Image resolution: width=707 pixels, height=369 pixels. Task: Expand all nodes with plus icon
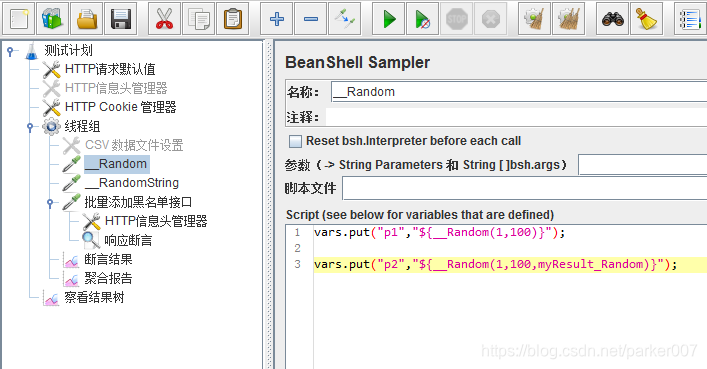click(276, 19)
